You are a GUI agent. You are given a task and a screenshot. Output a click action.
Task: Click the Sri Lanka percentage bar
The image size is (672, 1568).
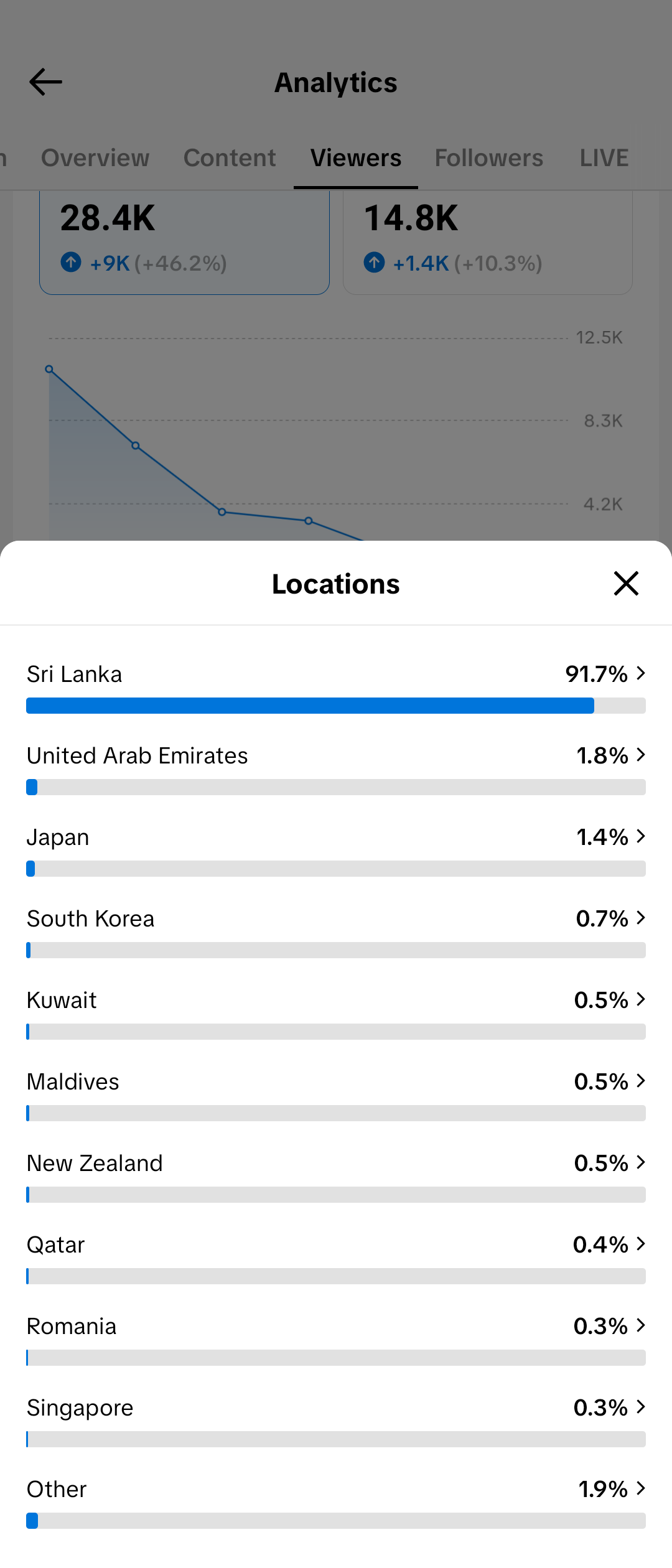[x=336, y=706]
